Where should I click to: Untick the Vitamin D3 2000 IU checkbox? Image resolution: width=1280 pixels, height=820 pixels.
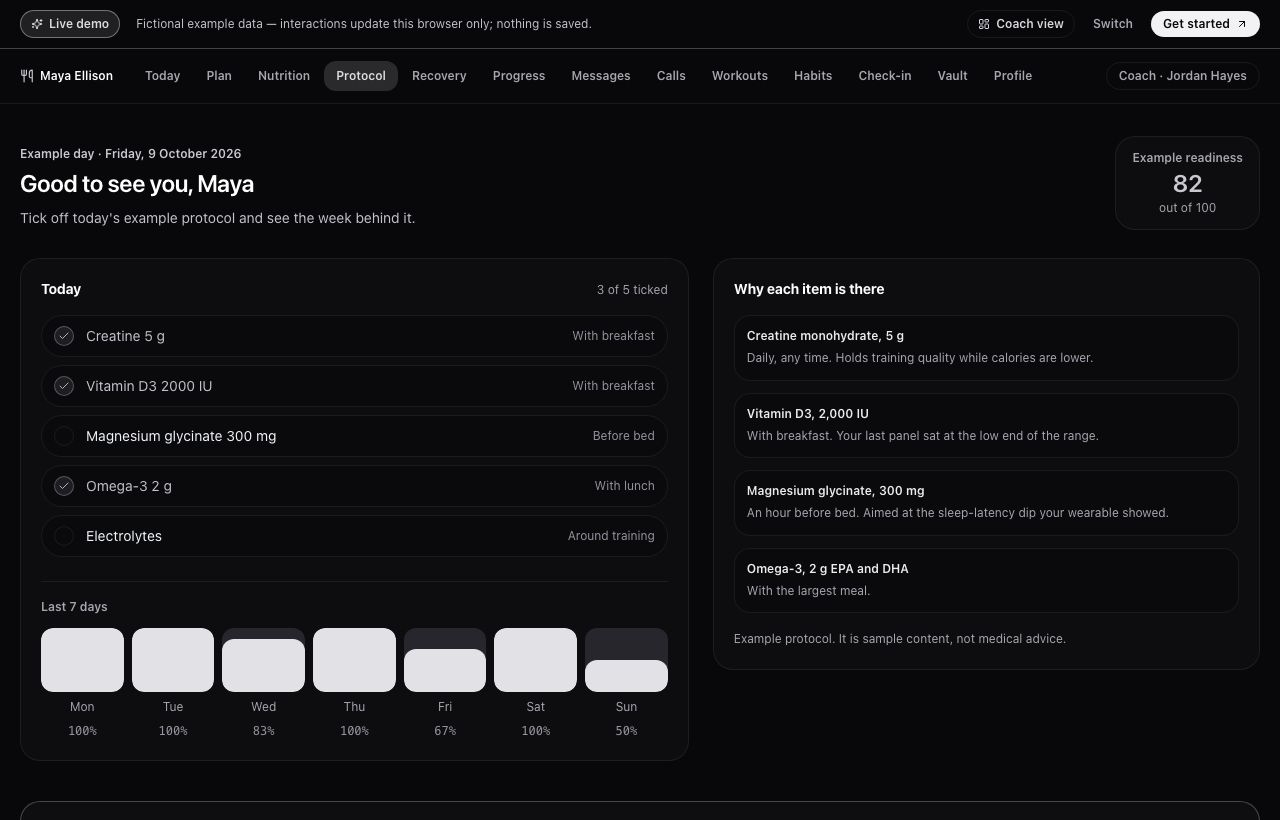(64, 386)
